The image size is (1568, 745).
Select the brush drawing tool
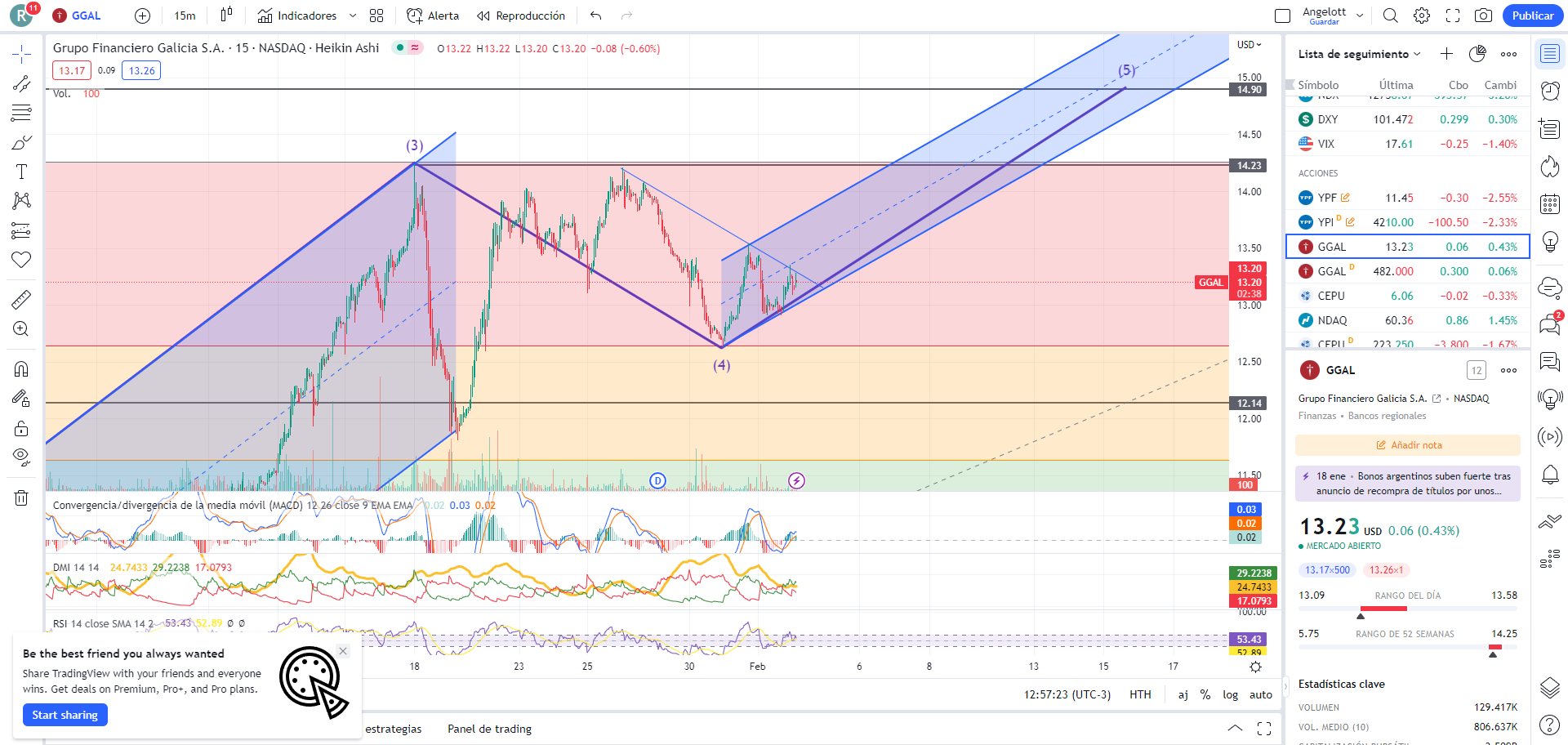tap(21, 142)
